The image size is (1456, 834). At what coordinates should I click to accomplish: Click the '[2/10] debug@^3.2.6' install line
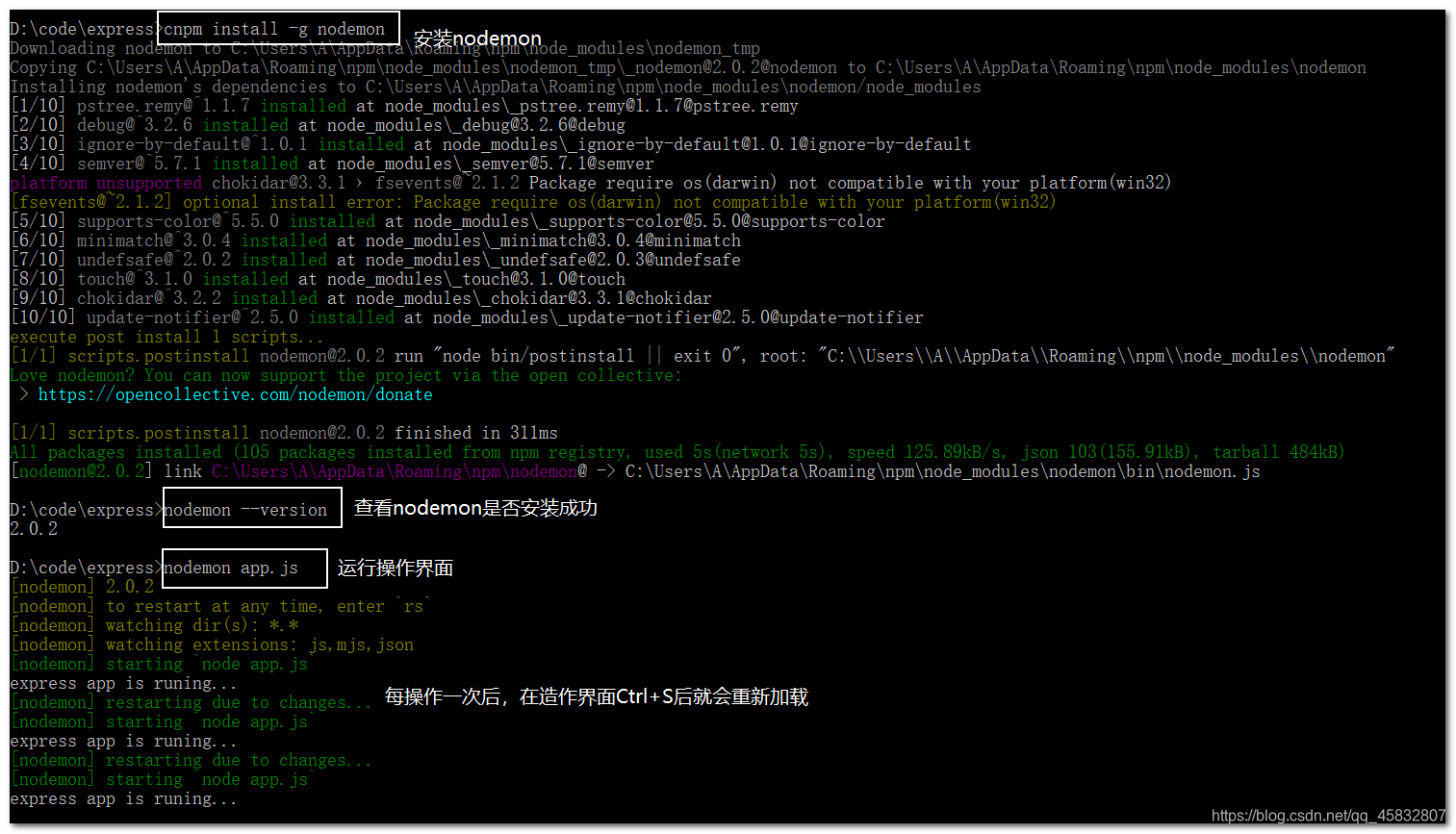coord(318,125)
